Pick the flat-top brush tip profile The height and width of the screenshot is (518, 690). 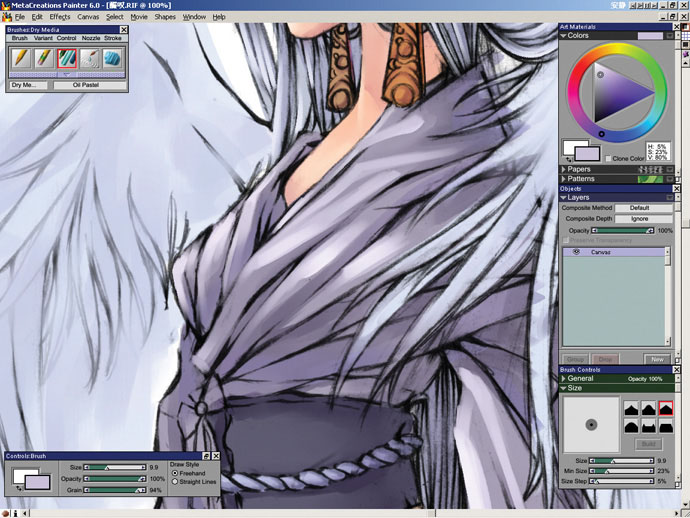[x=666, y=426]
